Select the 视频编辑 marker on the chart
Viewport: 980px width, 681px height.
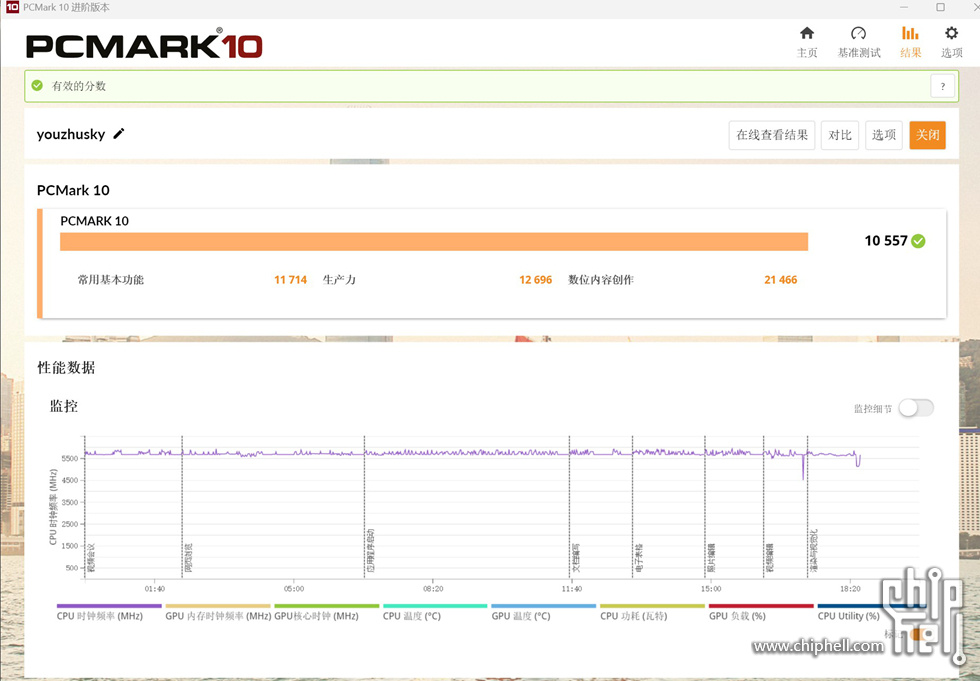[x=770, y=558]
